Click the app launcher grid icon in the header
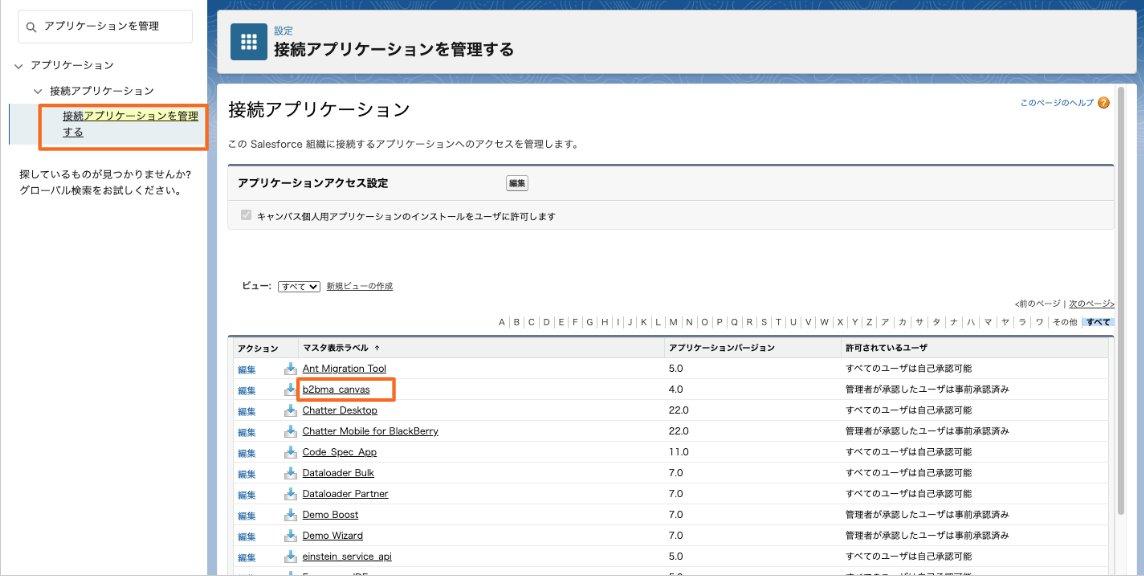The image size is (1144, 576). (x=249, y=42)
